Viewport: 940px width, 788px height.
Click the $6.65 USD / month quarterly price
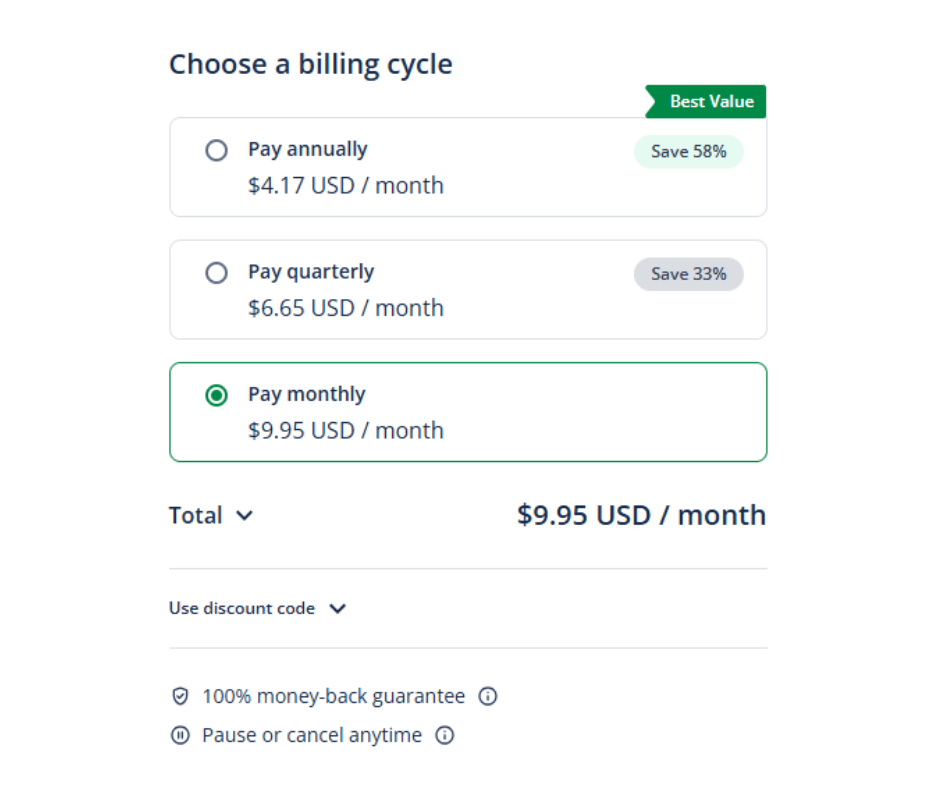click(346, 308)
